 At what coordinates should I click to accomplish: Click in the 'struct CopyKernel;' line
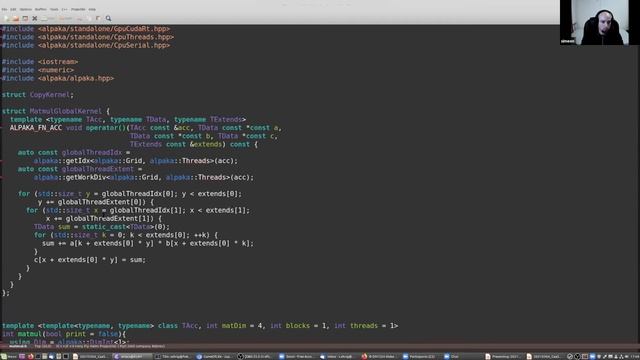pos(38,95)
